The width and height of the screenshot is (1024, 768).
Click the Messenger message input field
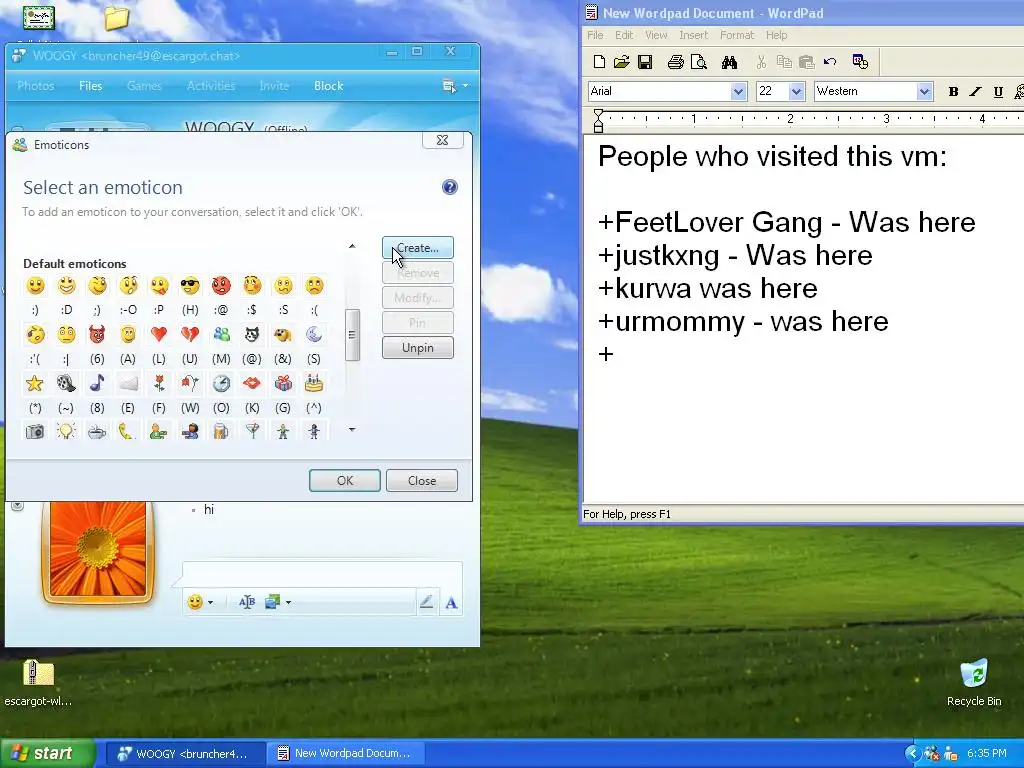[322, 573]
